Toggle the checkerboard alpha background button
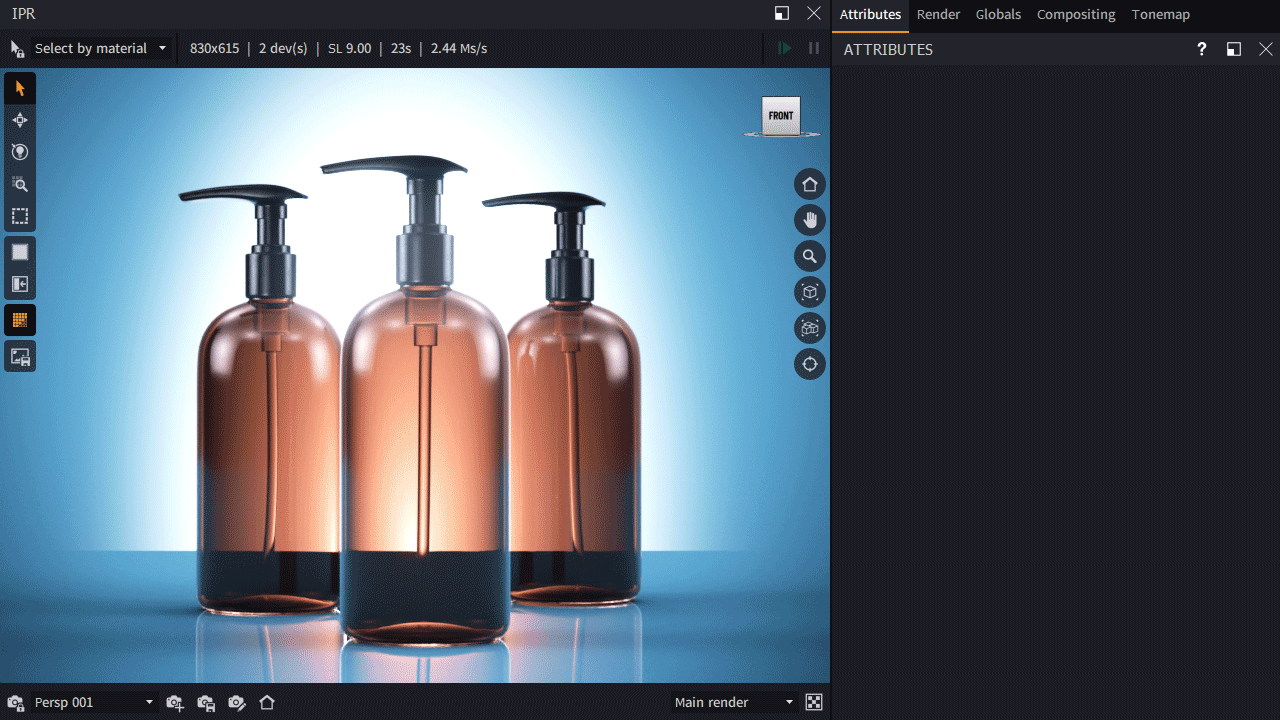Screen dimensions: 1280x720 click(x=814, y=702)
